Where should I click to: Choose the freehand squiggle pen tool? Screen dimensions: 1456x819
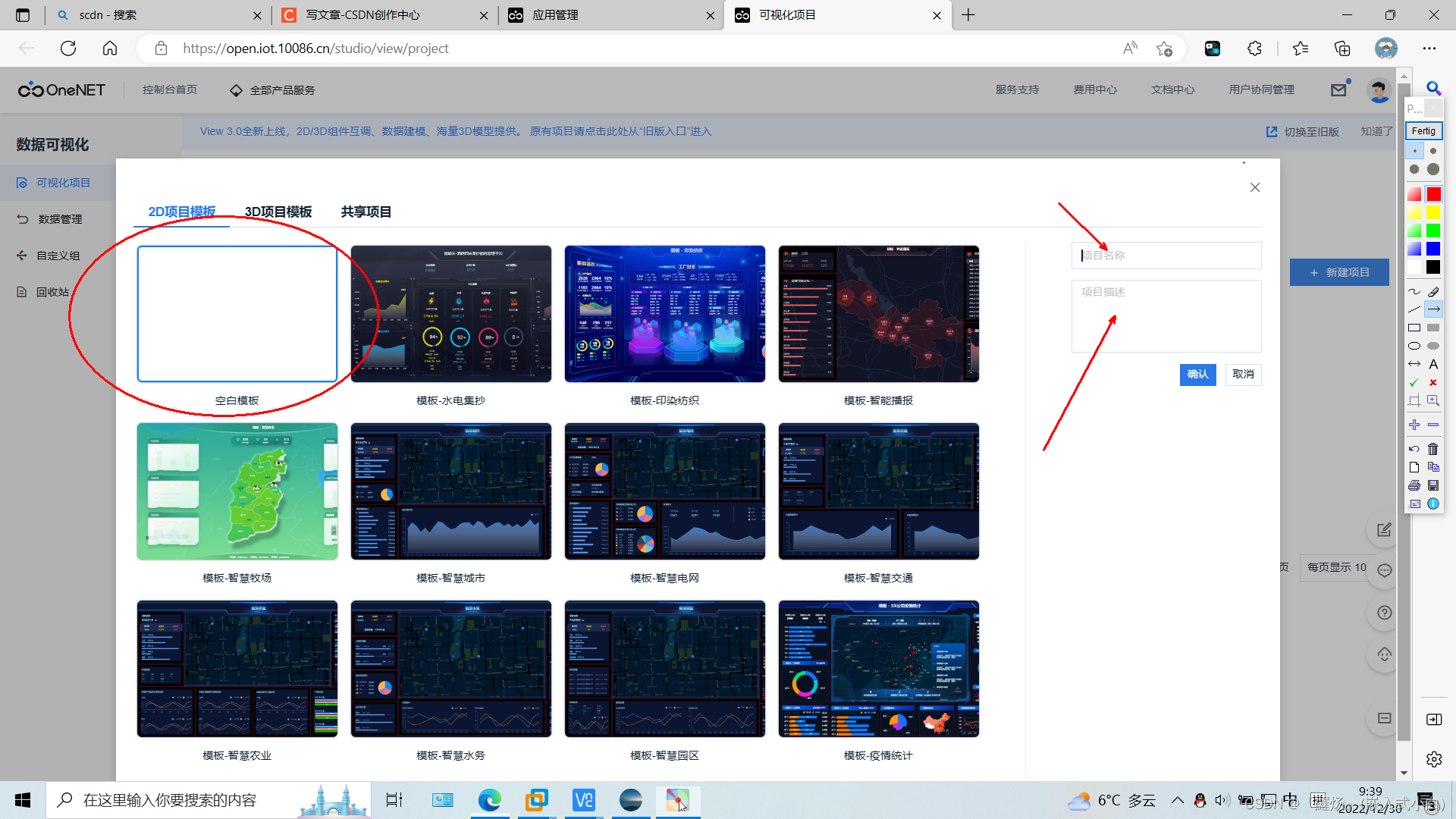pyautogui.click(x=1414, y=291)
